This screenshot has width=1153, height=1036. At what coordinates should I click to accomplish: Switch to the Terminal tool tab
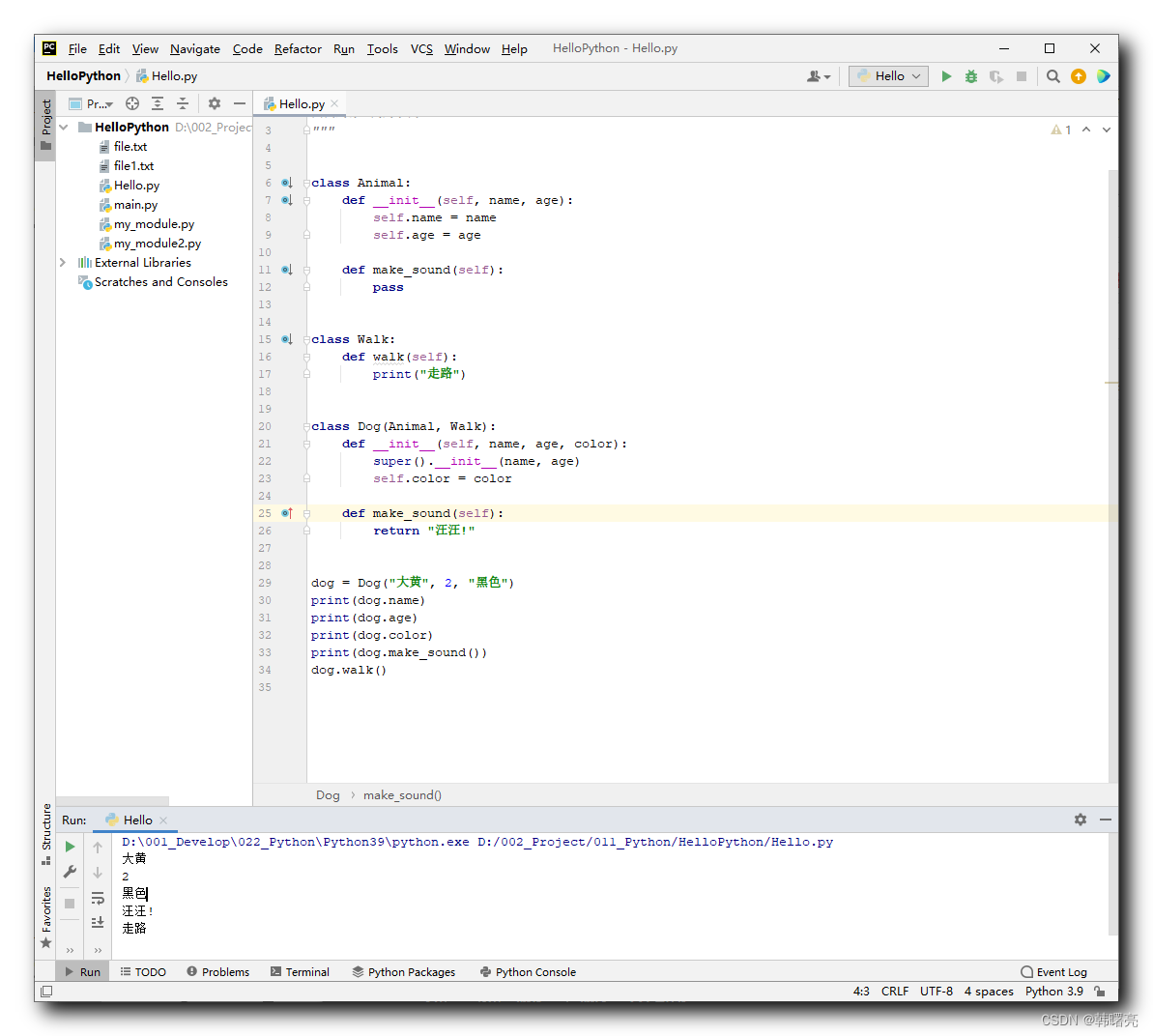pos(300,972)
